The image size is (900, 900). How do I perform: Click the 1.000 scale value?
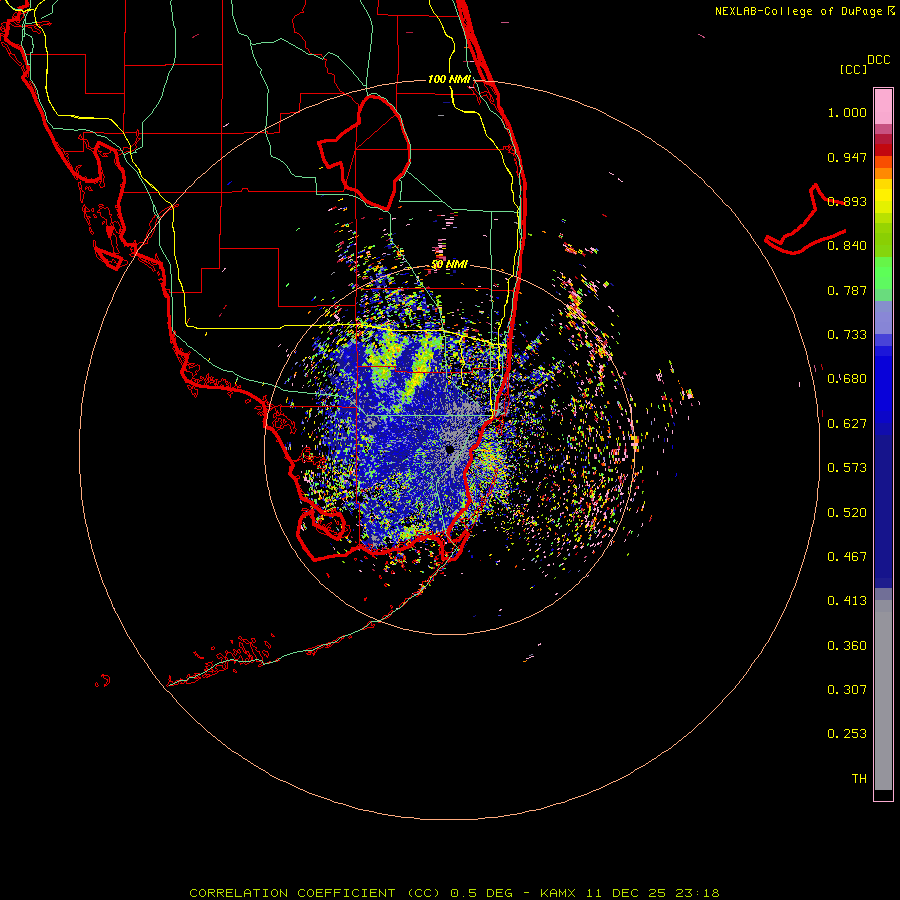(x=847, y=112)
